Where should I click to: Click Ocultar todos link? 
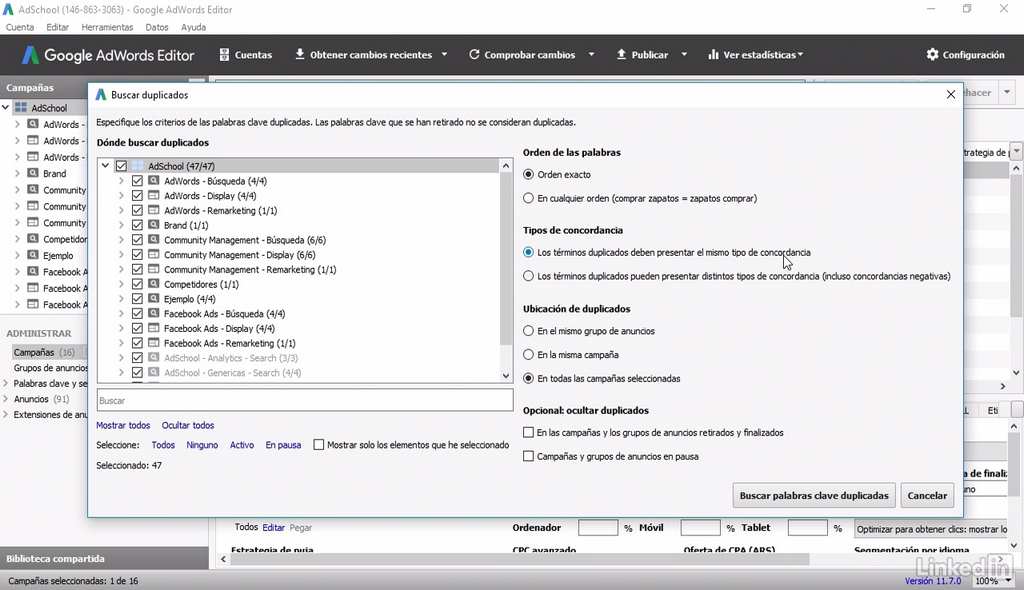pos(188,425)
